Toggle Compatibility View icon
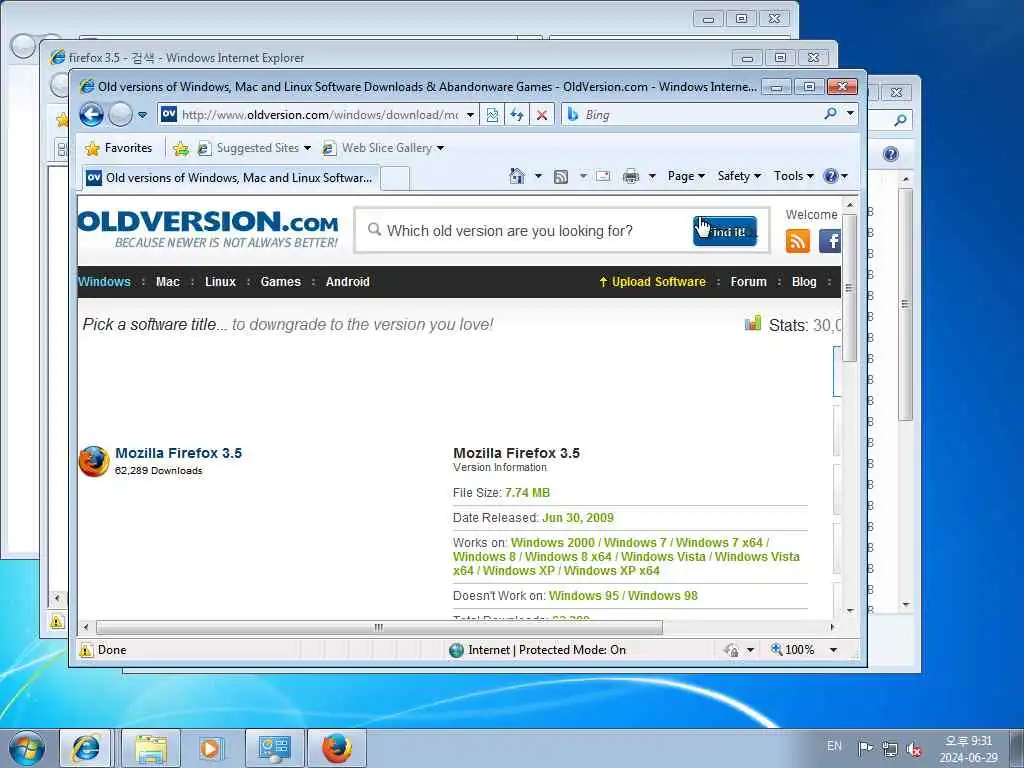1024x768 pixels. click(x=492, y=115)
